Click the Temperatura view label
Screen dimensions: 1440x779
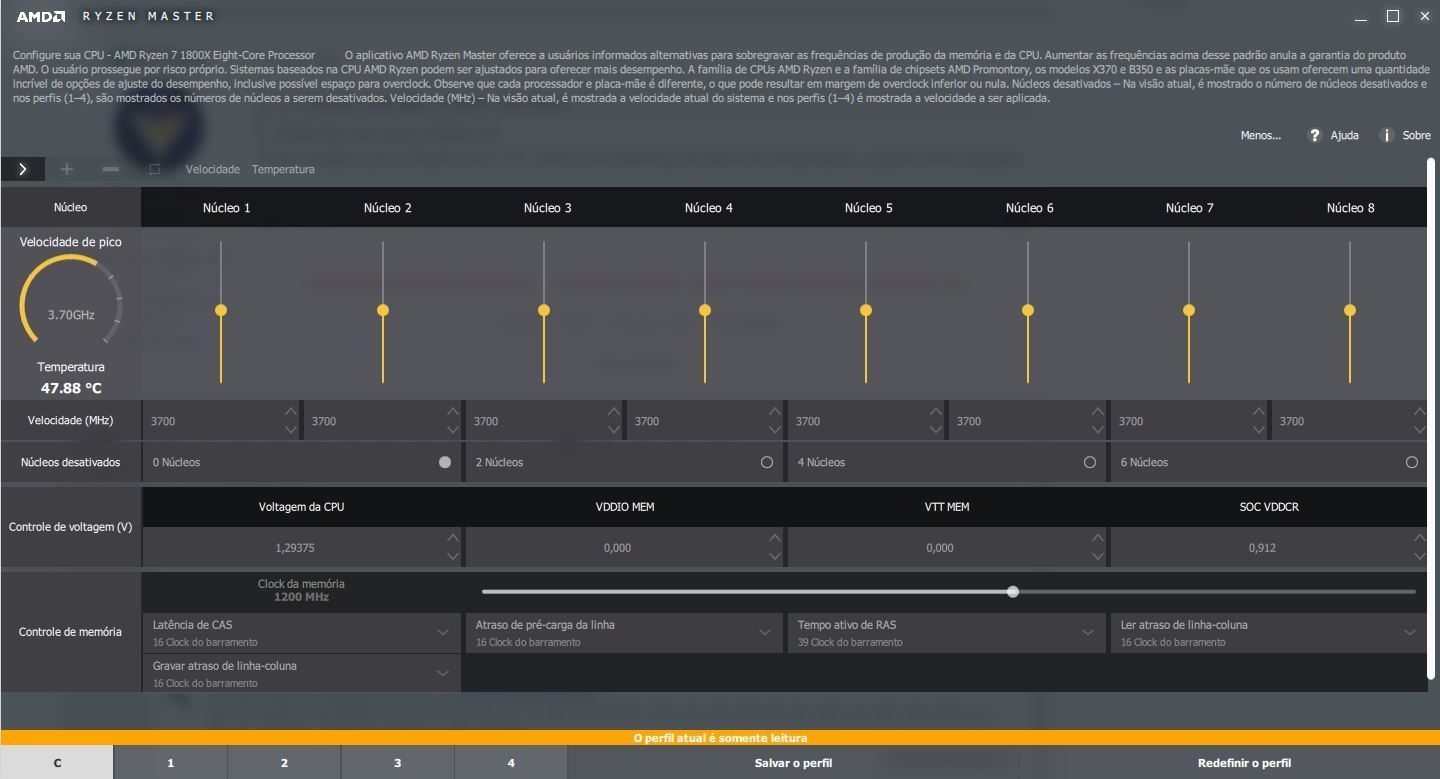pyautogui.click(x=283, y=169)
